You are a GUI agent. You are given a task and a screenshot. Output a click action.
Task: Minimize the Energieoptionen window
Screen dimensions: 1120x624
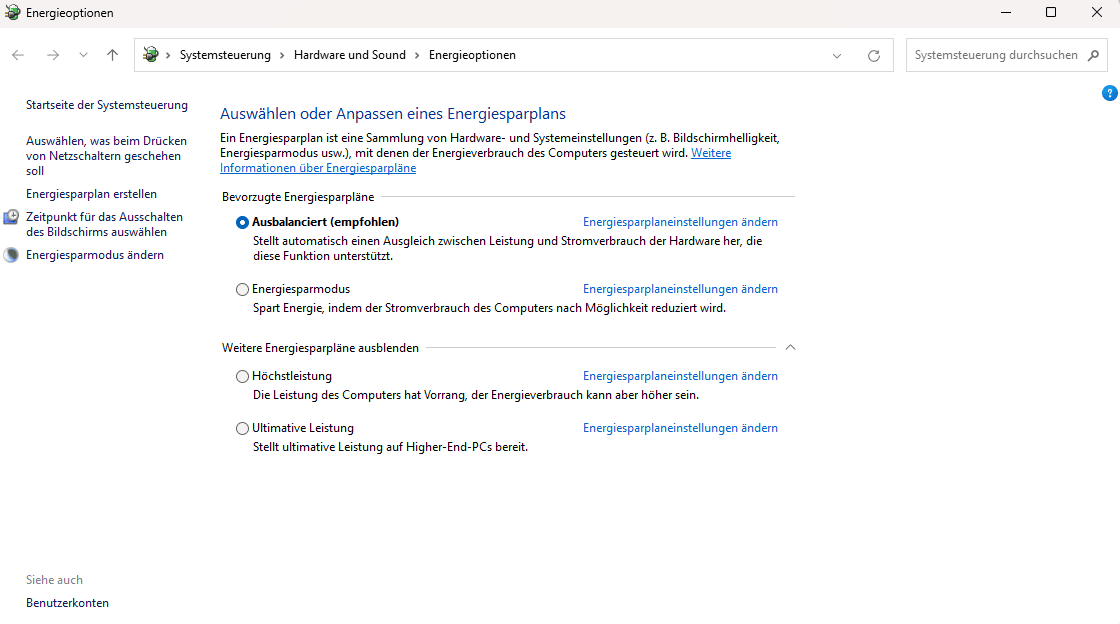(1006, 13)
